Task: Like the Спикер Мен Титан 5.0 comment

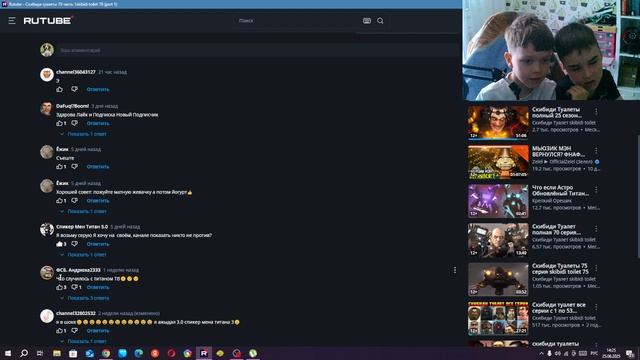Action: tap(60, 244)
